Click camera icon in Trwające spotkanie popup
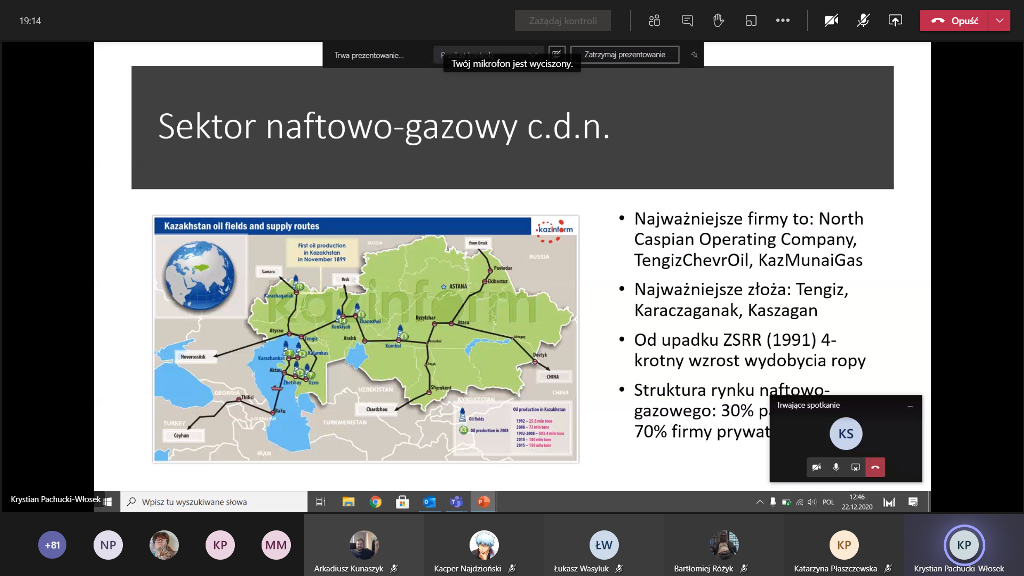The height and width of the screenshot is (576, 1024). click(816, 467)
